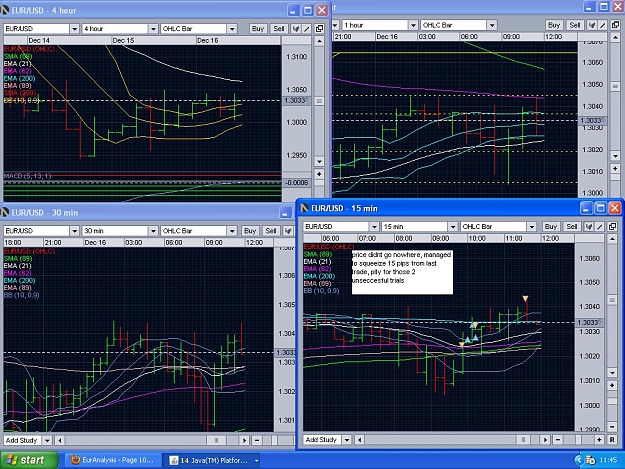Click horizontal zoom out minus in 15 min window
The image size is (625, 469).
[x=558, y=440]
